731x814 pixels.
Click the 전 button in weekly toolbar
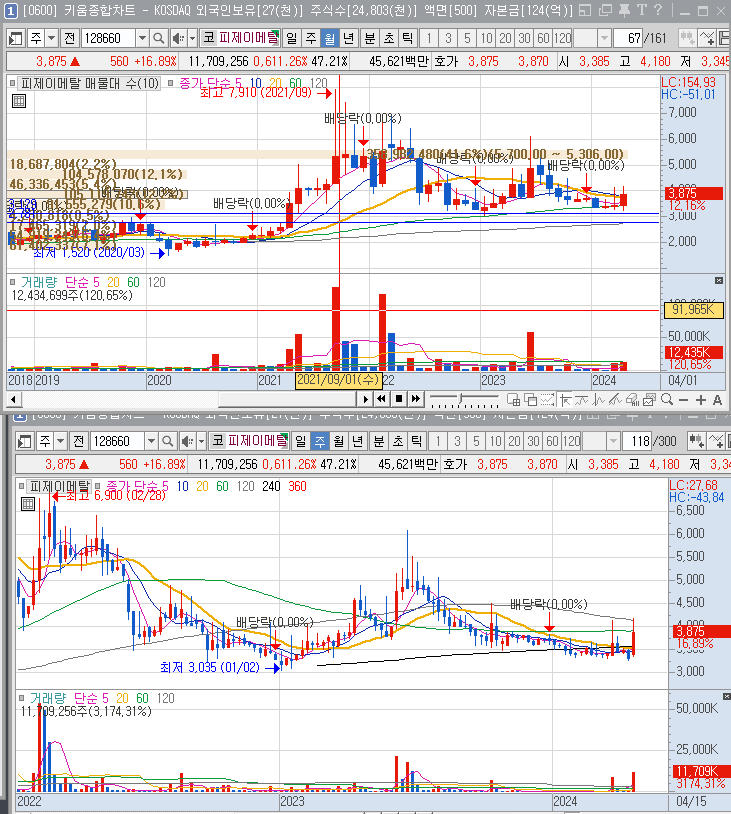(x=78, y=441)
